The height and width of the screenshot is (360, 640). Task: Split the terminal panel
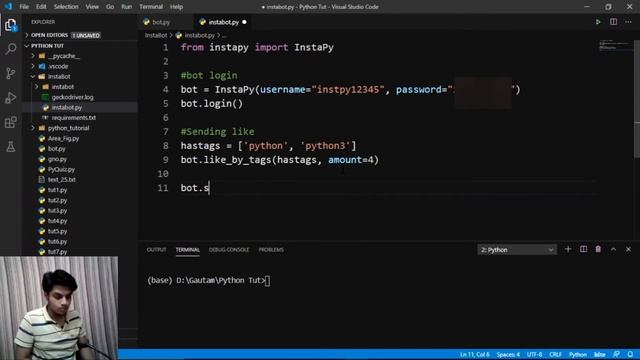tap(583, 249)
